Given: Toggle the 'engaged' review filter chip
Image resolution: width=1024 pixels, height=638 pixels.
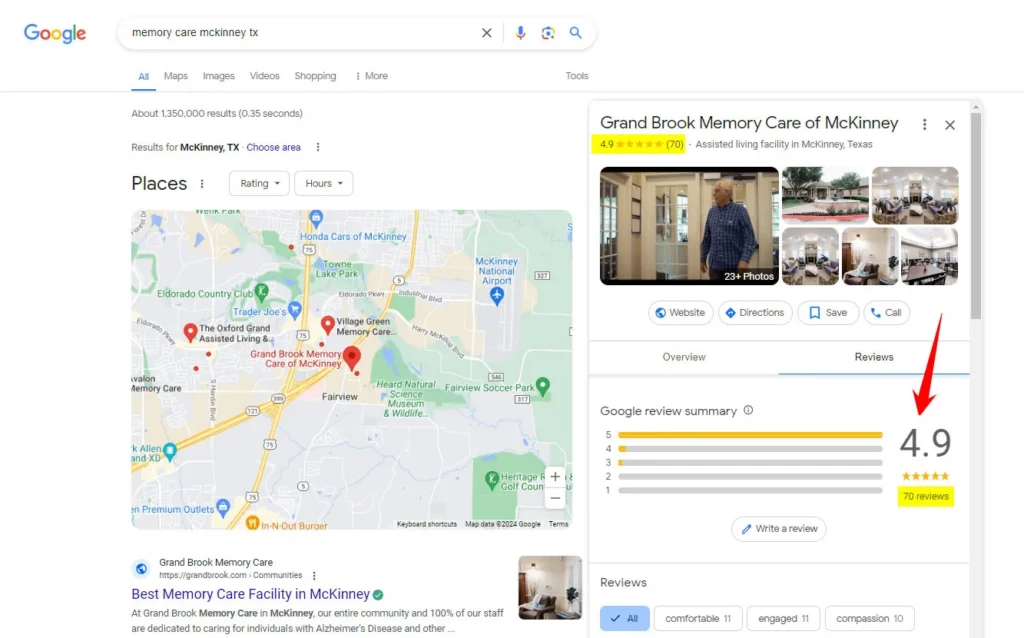Looking at the screenshot, I should 783,618.
